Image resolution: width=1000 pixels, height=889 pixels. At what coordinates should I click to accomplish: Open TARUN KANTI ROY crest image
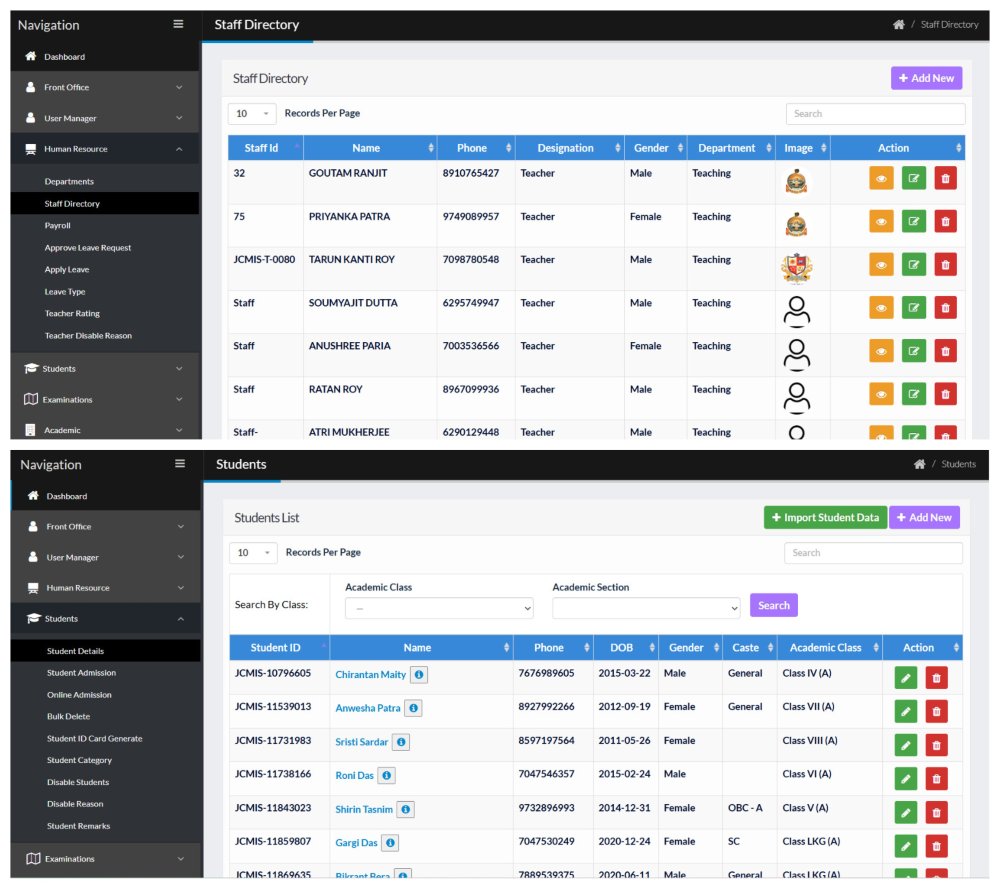(797, 268)
